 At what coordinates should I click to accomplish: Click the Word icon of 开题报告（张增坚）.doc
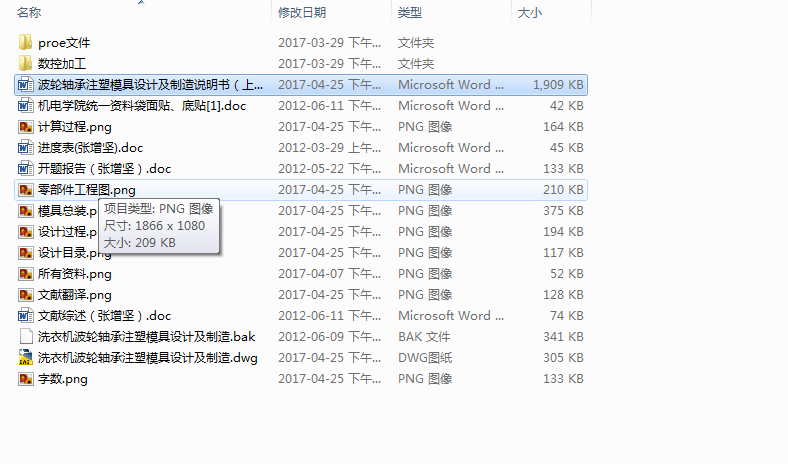click(x=26, y=168)
